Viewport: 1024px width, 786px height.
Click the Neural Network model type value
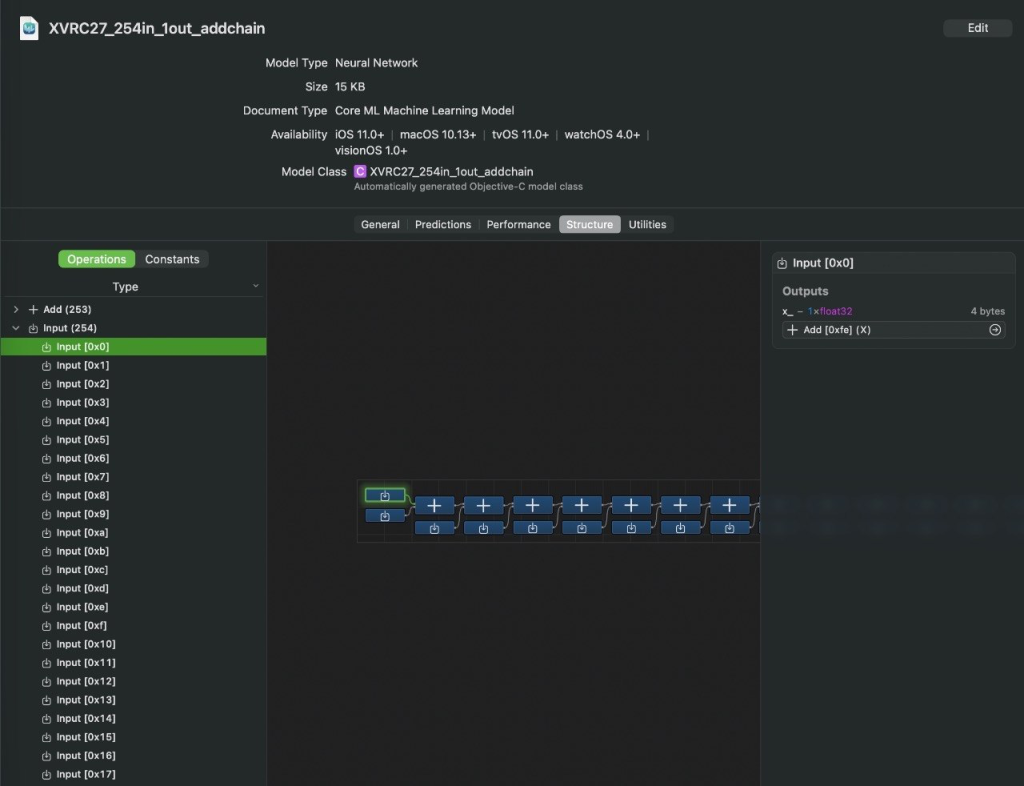pos(376,63)
